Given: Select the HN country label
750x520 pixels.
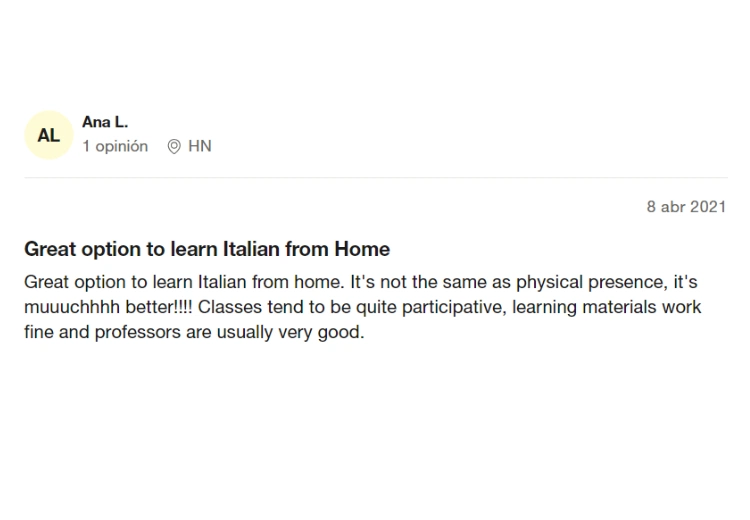Looking at the screenshot, I should coord(200,146).
